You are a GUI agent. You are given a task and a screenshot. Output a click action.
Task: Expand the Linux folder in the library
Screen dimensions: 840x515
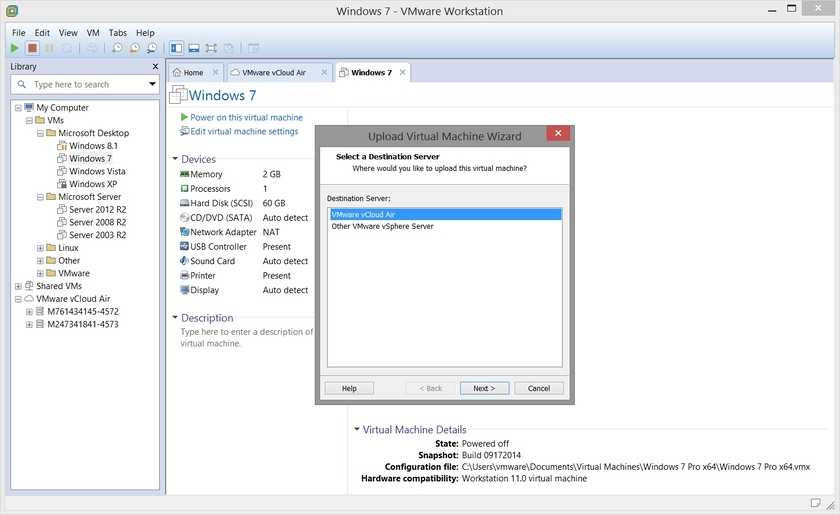[x=40, y=248]
